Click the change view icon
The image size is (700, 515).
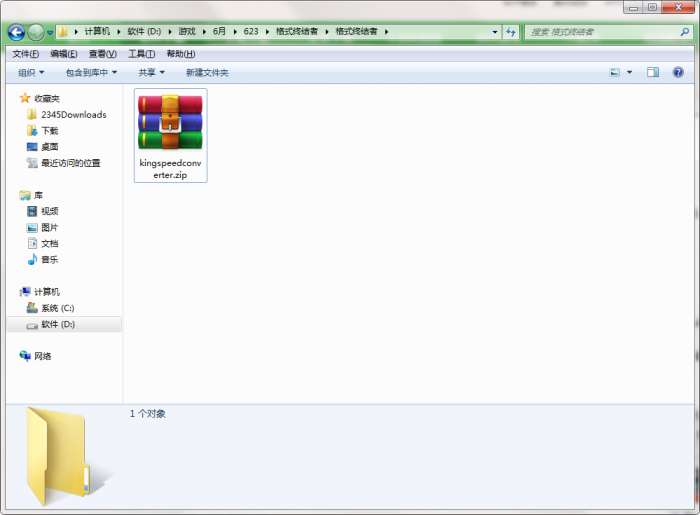tap(615, 72)
